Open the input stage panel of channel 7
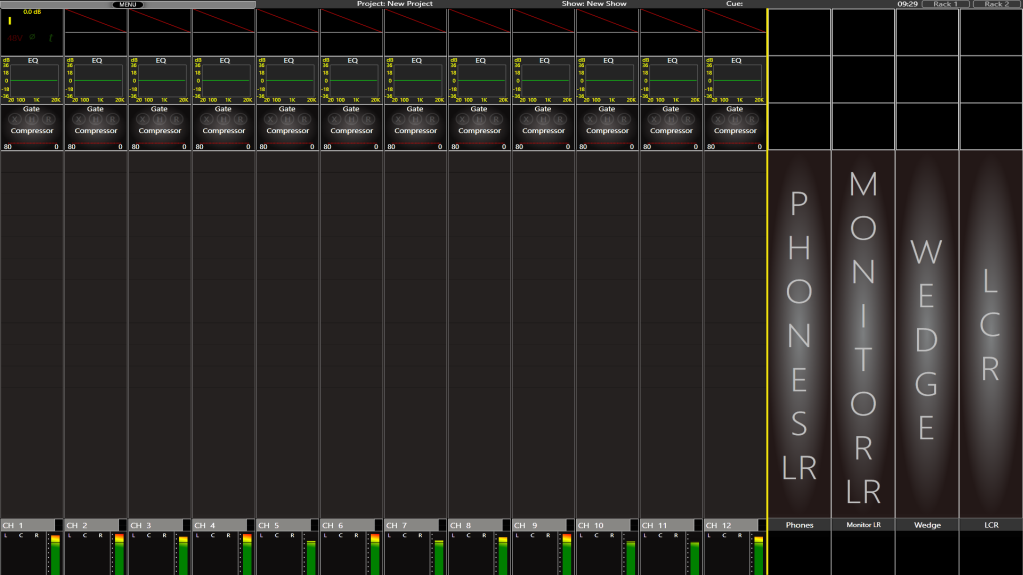 tap(416, 32)
